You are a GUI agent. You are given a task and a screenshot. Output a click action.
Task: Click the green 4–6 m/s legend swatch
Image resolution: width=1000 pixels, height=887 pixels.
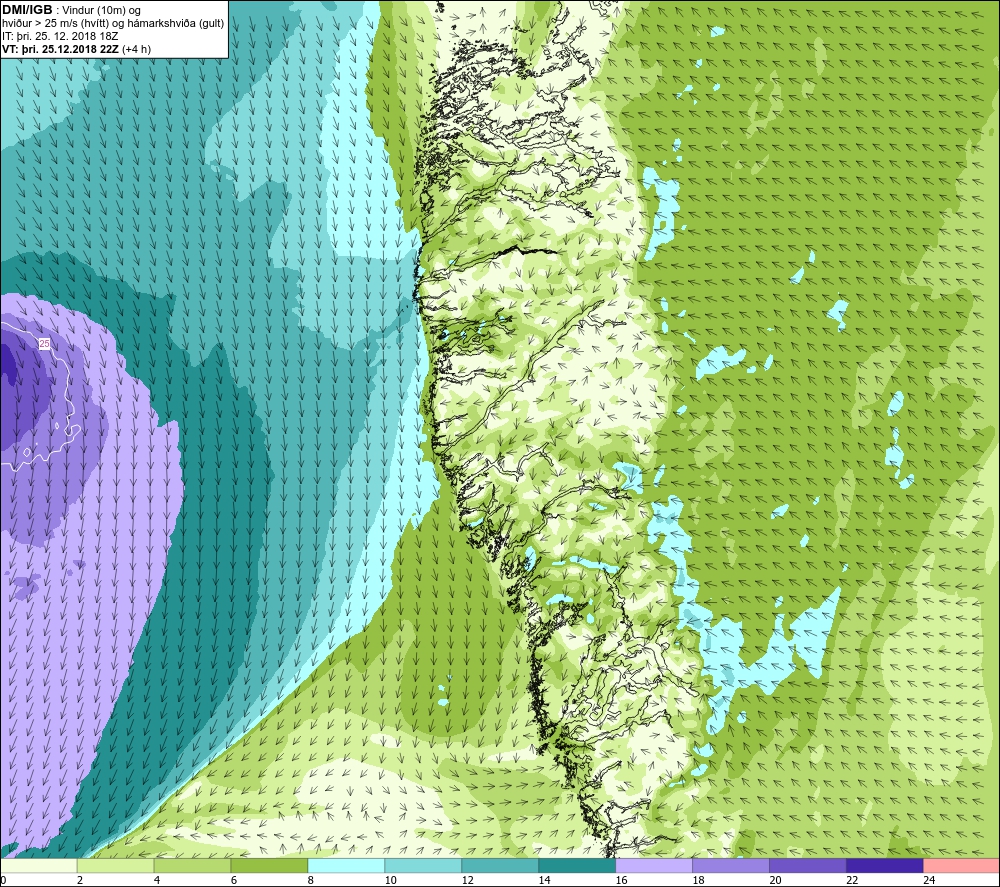coord(192,865)
